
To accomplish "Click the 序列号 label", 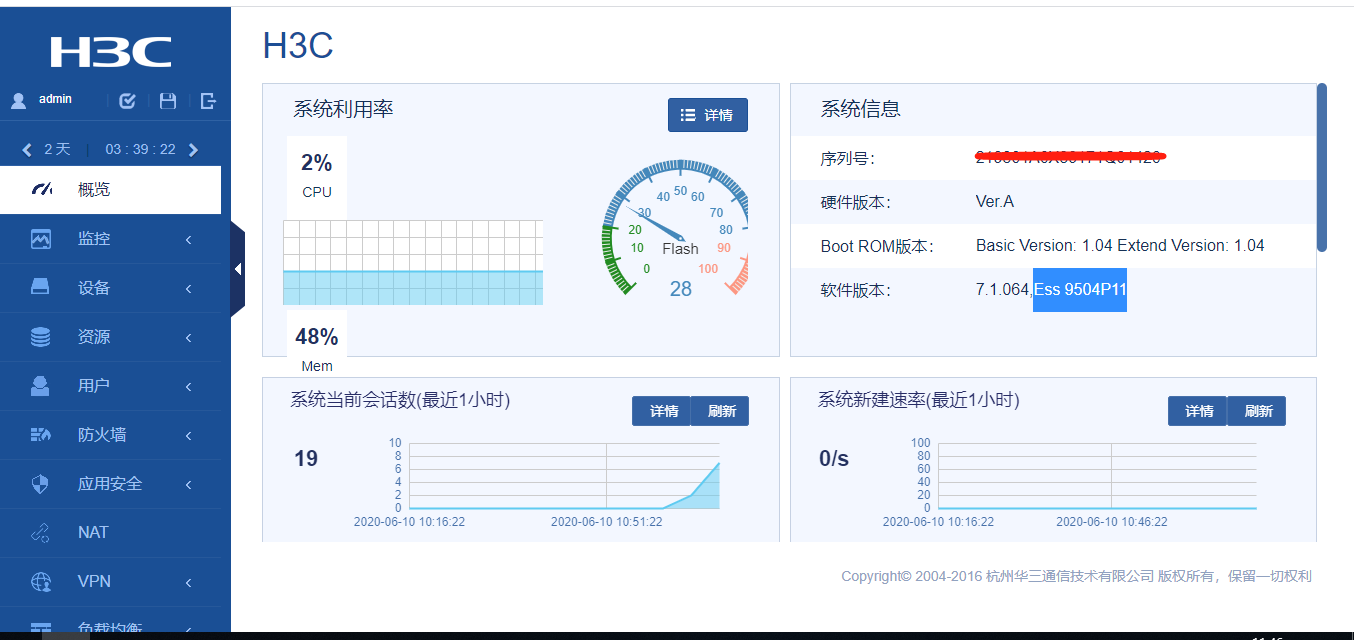I will (848, 159).
